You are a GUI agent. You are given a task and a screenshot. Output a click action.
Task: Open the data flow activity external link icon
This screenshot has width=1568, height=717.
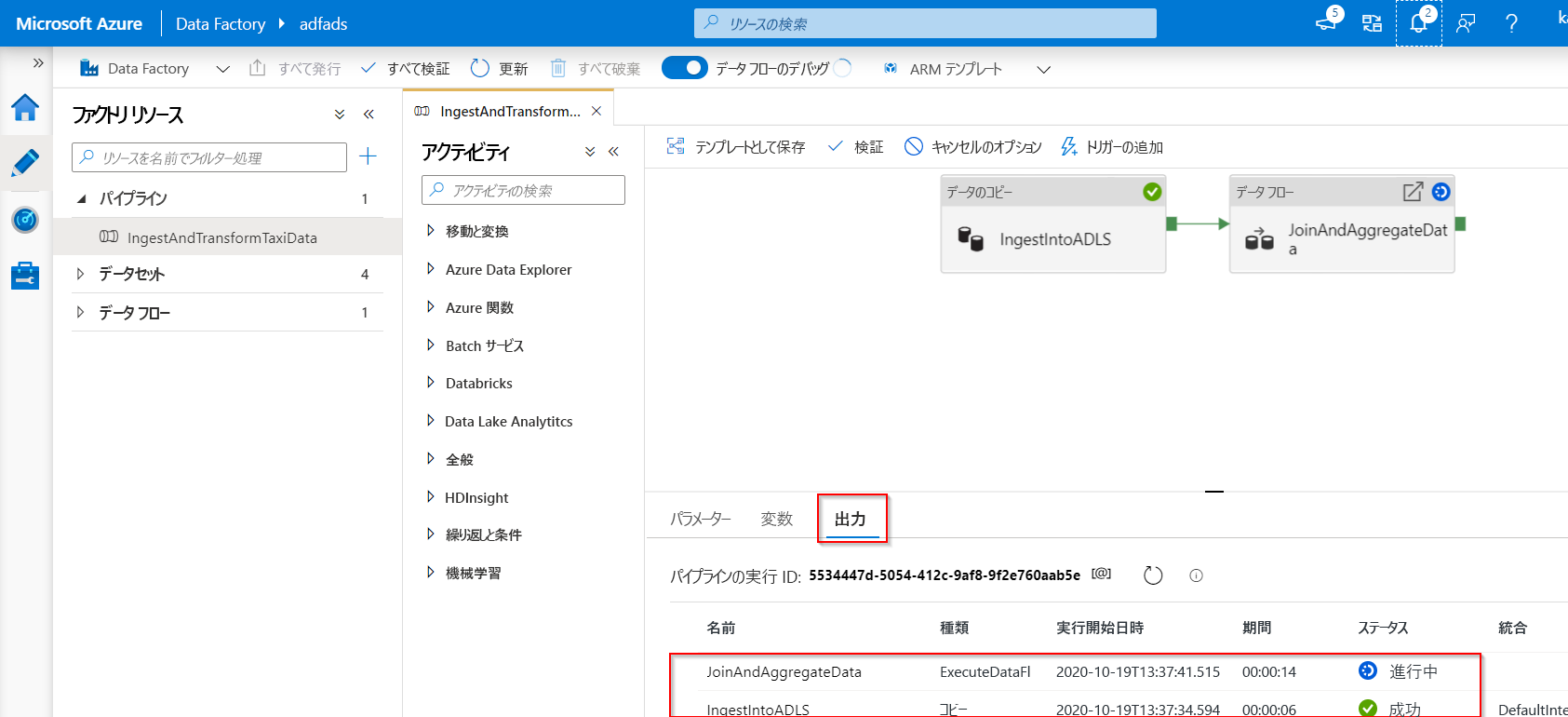pyautogui.click(x=1413, y=192)
